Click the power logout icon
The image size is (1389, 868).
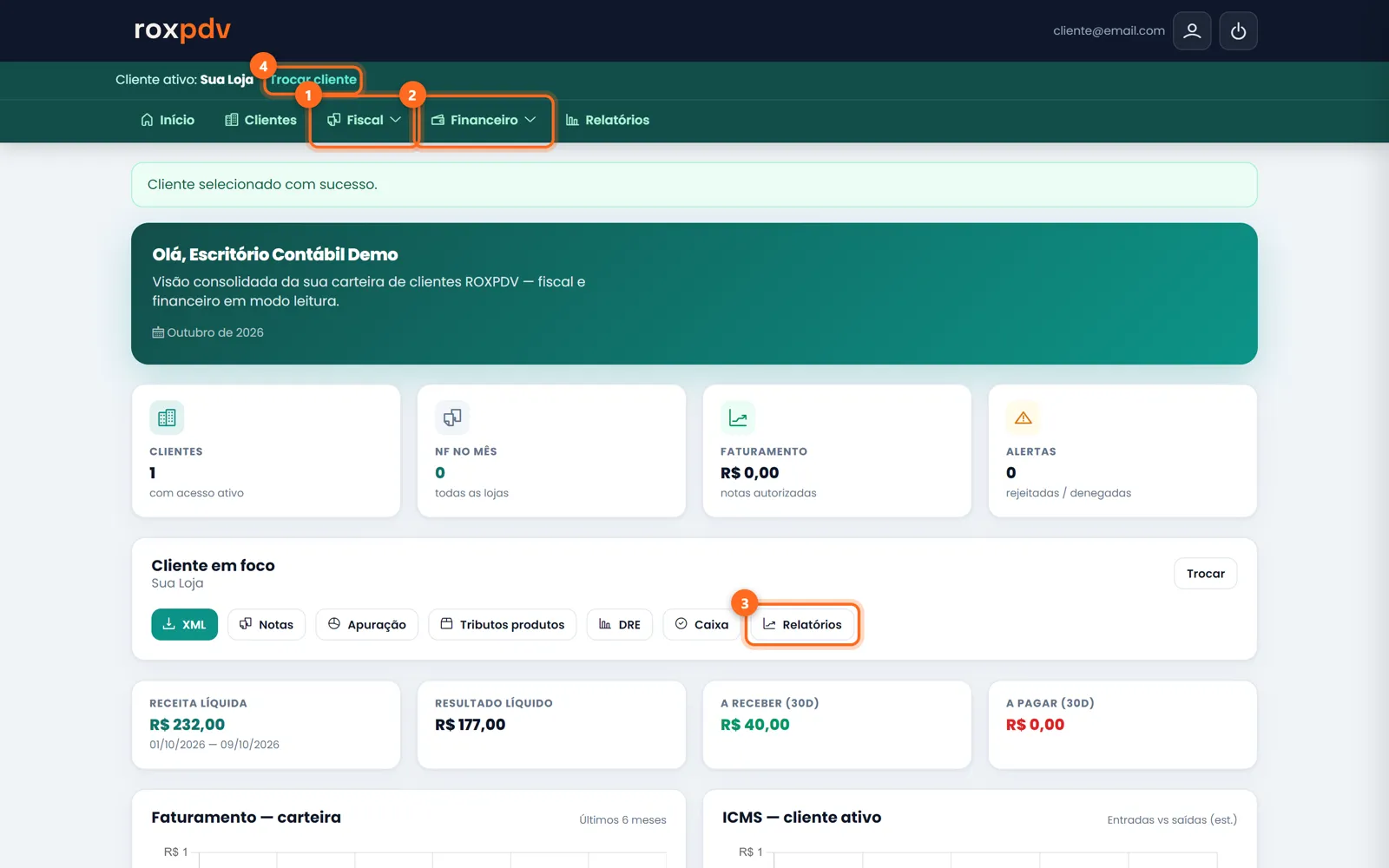[1238, 31]
